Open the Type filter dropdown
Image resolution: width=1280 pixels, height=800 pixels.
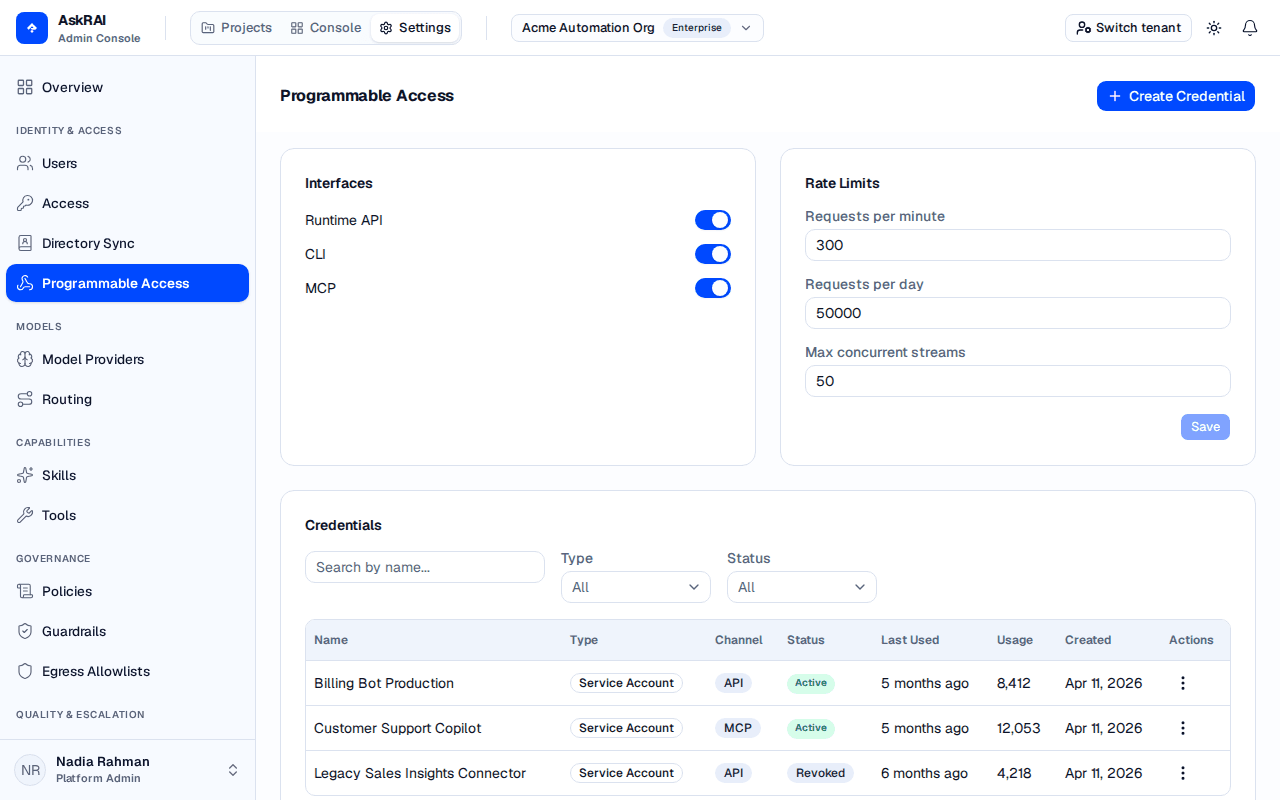click(x=636, y=587)
